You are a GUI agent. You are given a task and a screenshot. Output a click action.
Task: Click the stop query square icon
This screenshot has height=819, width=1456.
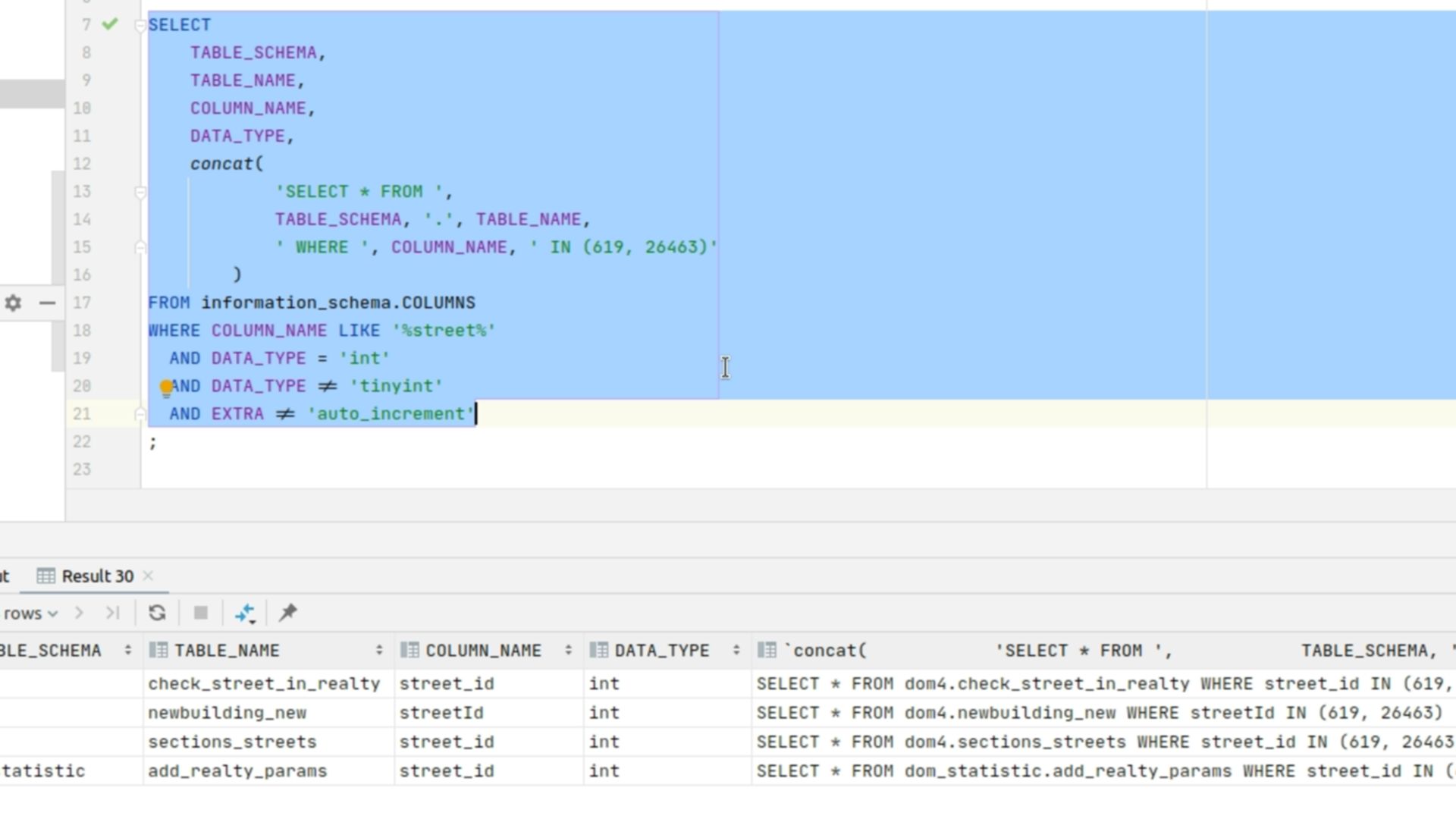click(201, 613)
